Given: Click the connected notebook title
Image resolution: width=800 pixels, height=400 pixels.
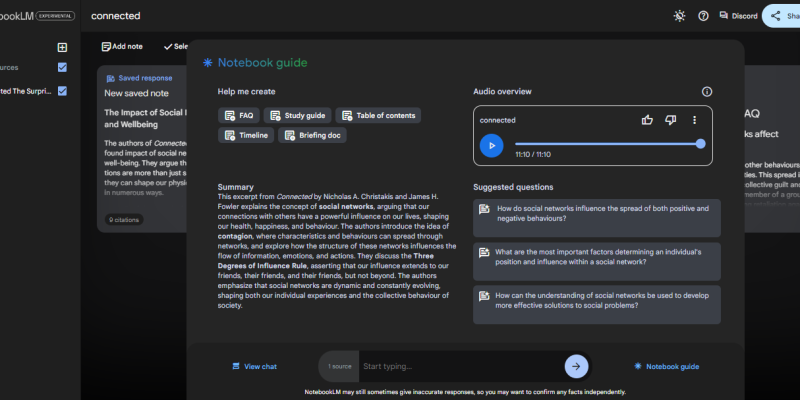Looking at the screenshot, I should (115, 16).
